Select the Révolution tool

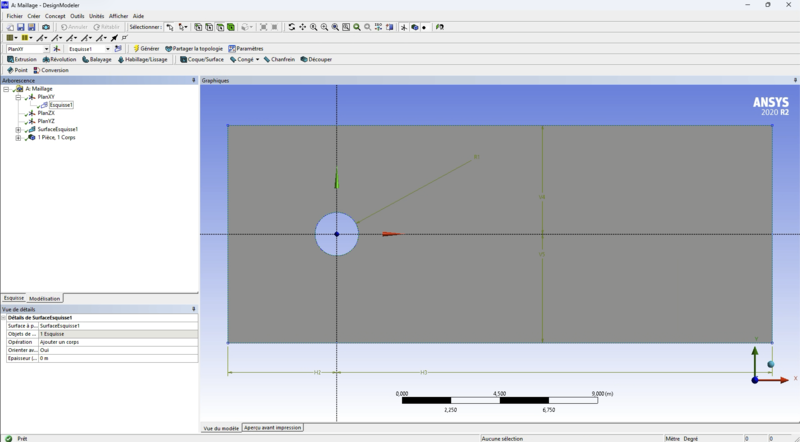(59, 60)
